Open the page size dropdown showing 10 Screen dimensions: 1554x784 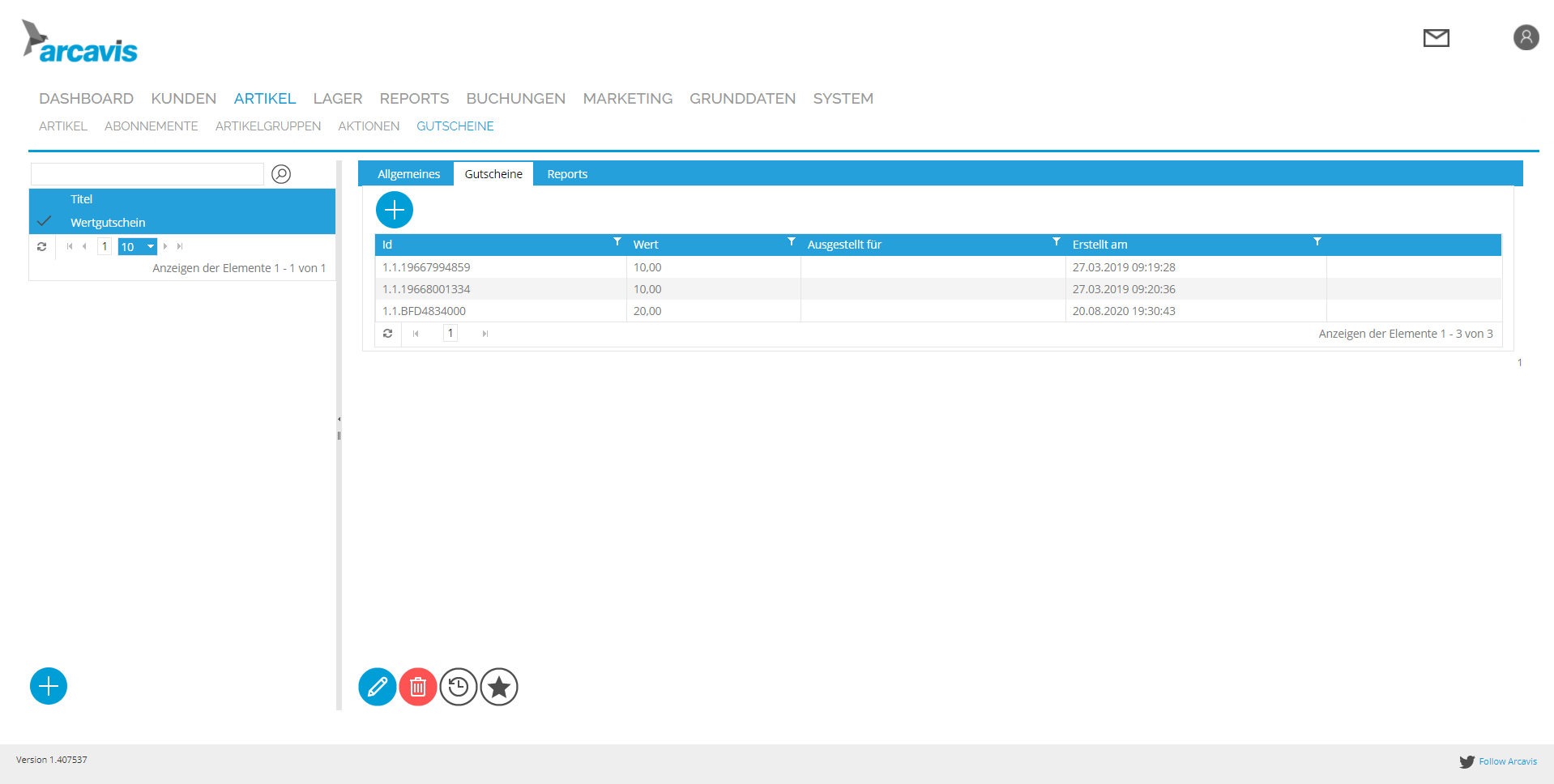point(136,246)
